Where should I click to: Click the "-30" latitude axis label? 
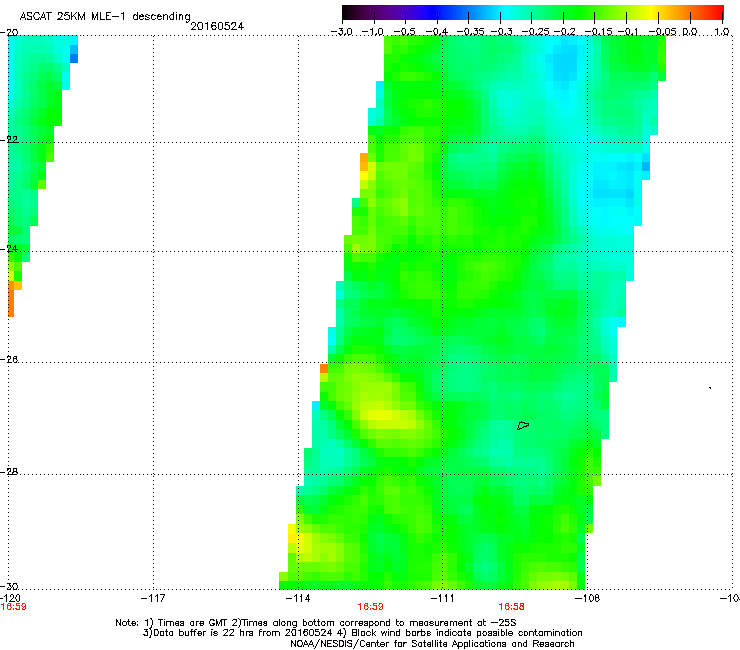9,586
